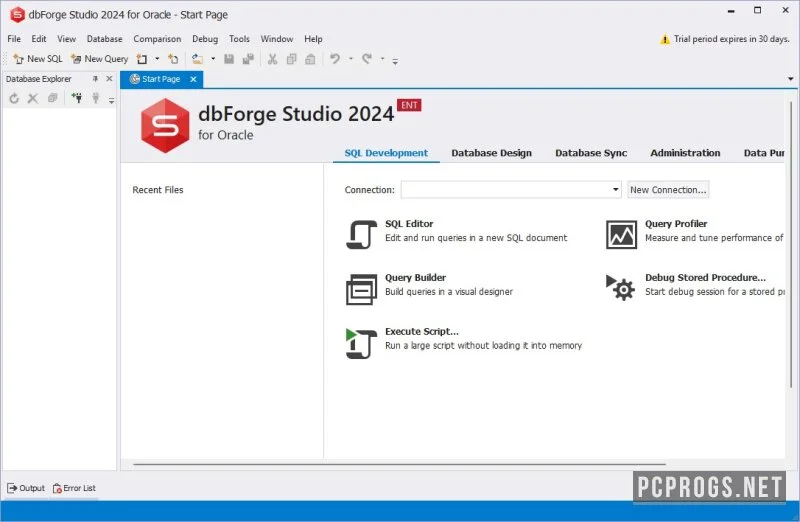Switch to the Database Design tab
800x522 pixels.
491,153
